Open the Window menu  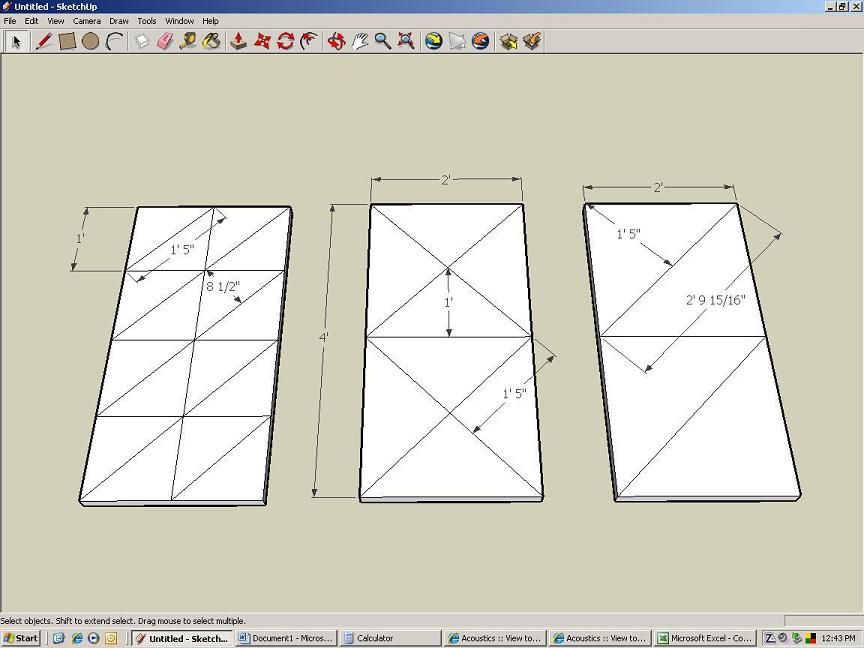point(179,20)
